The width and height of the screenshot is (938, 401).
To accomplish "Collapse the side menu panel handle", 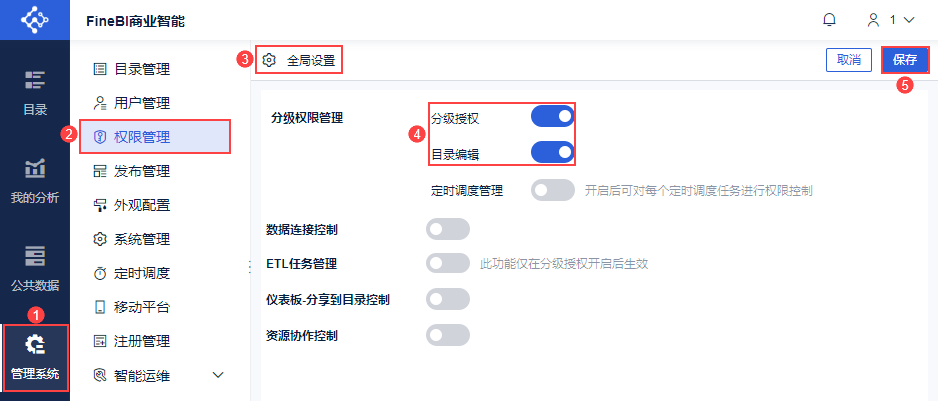I will pos(248,266).
